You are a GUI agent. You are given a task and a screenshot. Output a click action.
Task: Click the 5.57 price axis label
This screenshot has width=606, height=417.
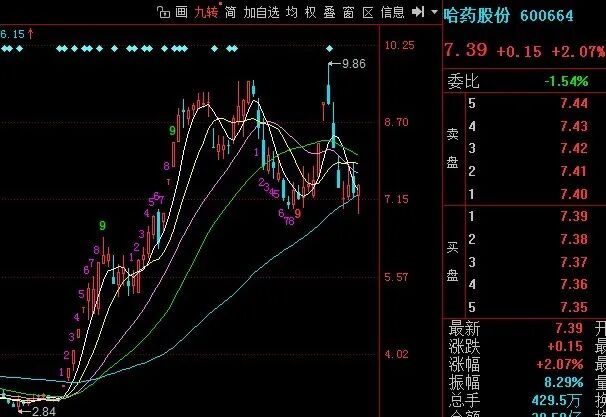(x=396, y=277)
